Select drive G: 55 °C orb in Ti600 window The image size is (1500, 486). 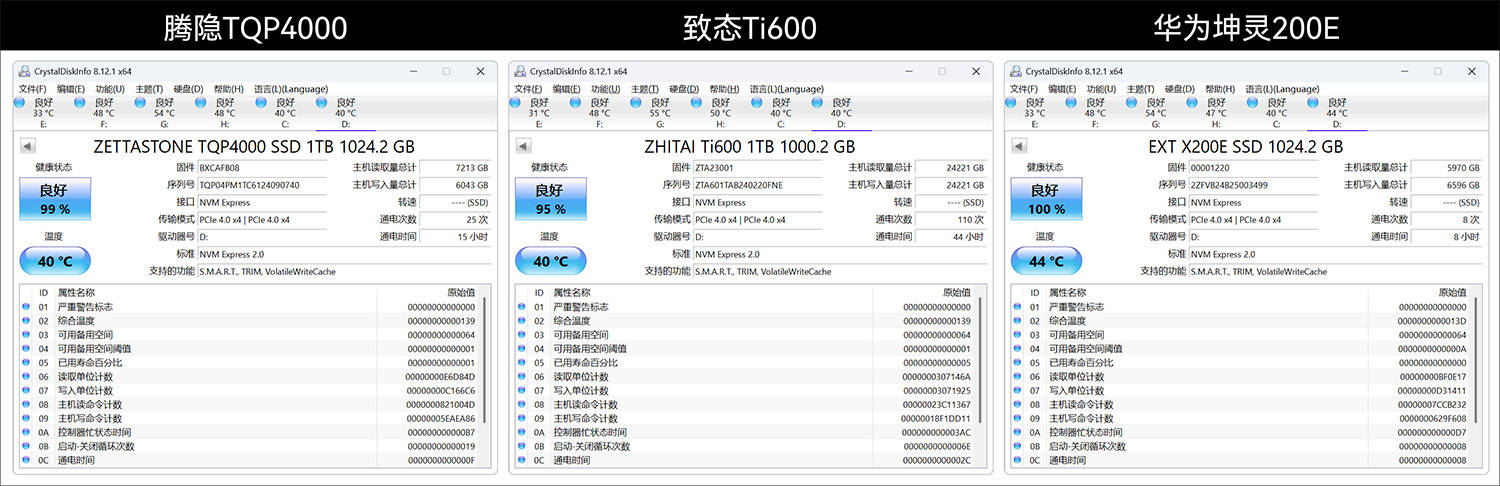(x=636, y=102)
